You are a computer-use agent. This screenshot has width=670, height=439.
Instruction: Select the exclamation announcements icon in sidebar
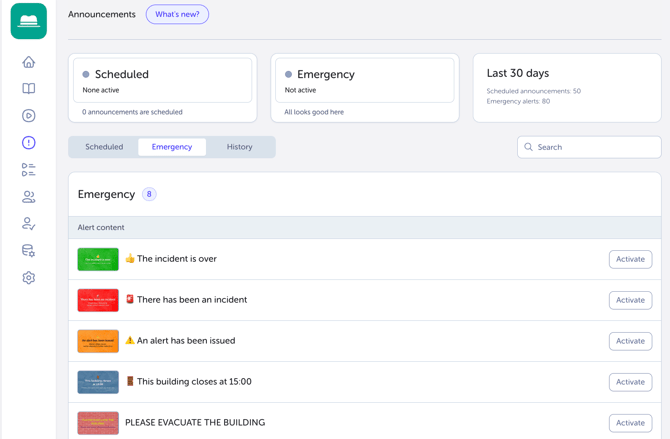[x=29, y=142]
